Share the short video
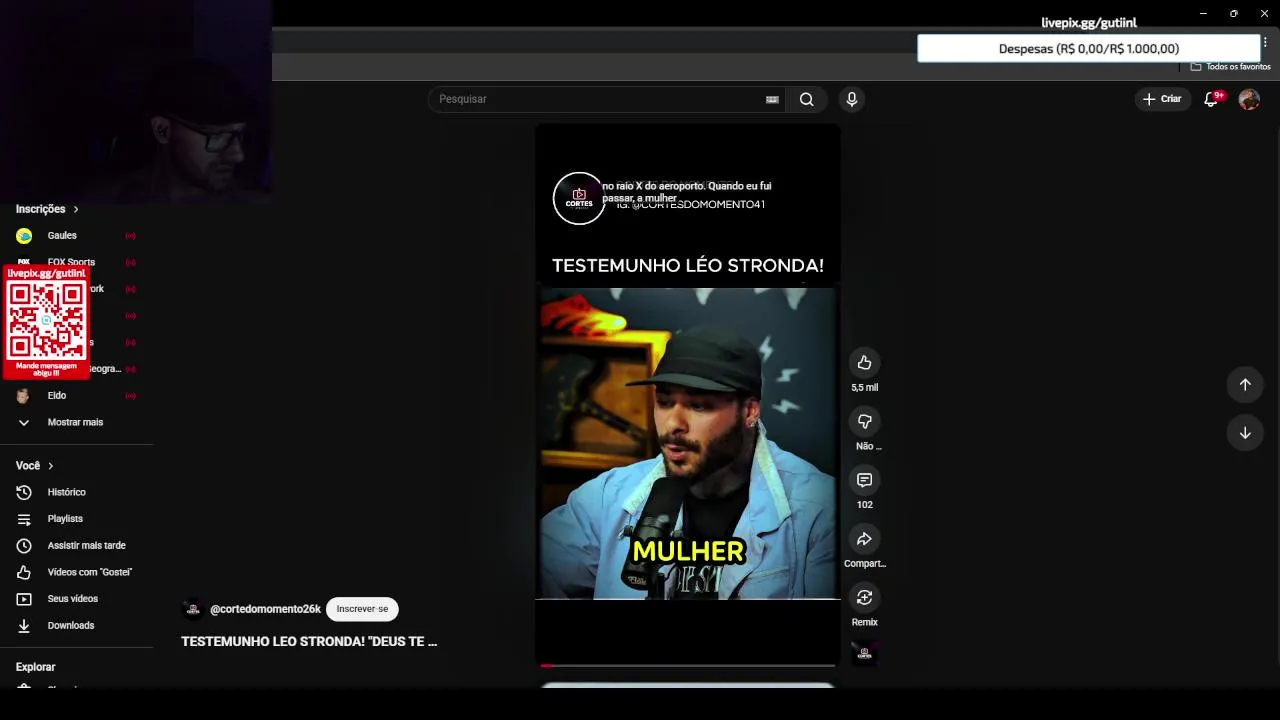1280x720 pixels. point(864,539)
